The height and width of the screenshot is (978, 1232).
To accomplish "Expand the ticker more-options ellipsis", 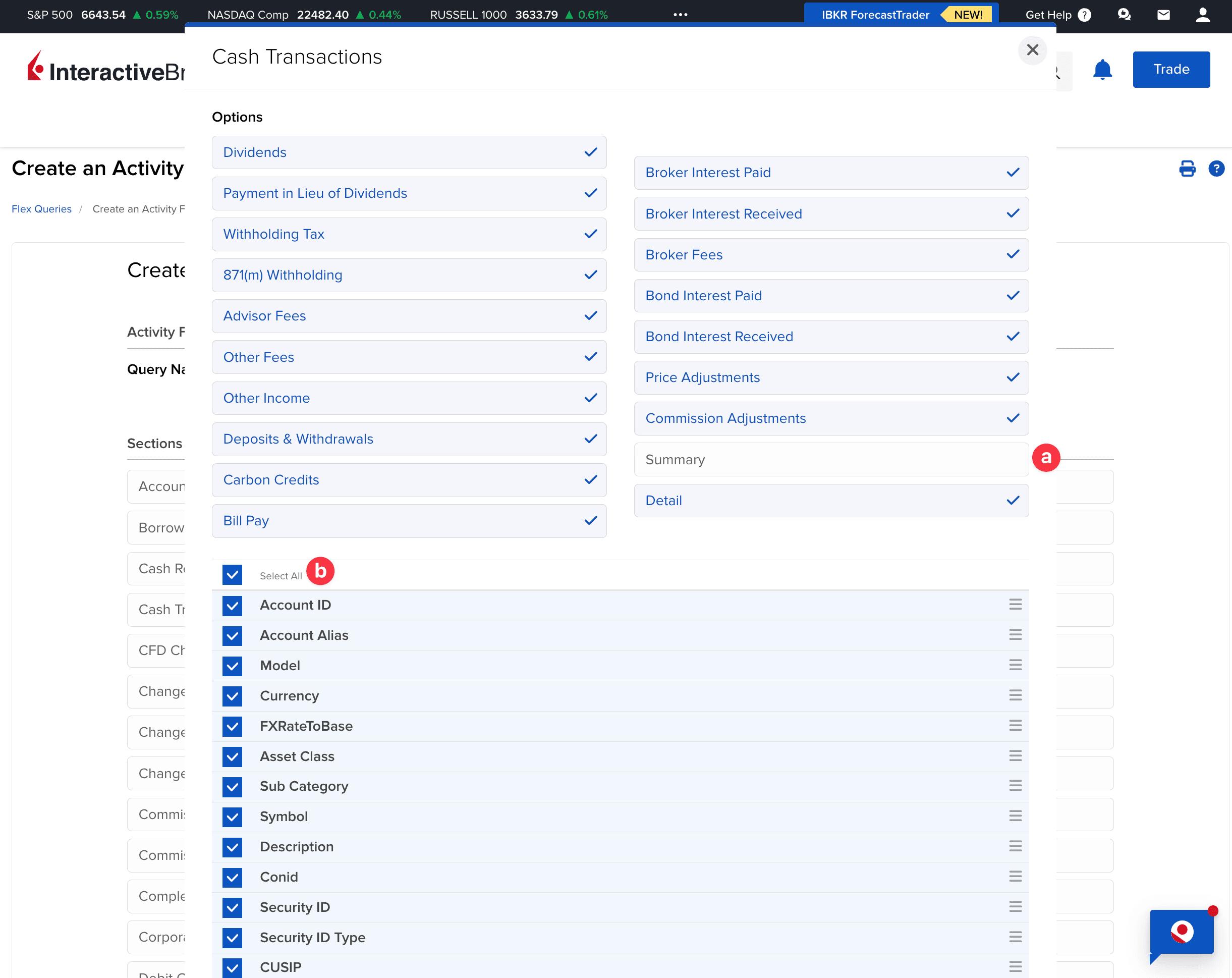I will (680, 15).
